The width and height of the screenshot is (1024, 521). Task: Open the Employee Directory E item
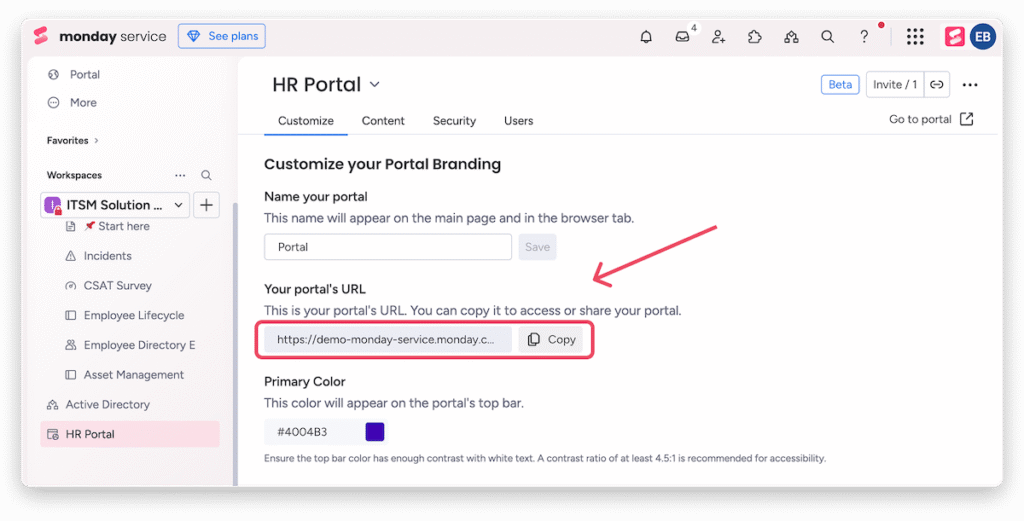(x=139, y=345)
